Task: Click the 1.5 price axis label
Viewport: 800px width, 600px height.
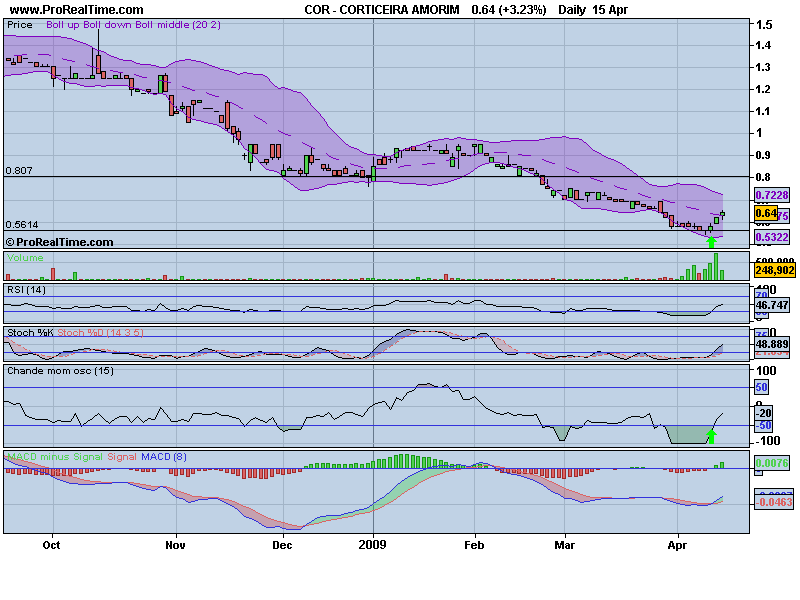Action: 764,24
